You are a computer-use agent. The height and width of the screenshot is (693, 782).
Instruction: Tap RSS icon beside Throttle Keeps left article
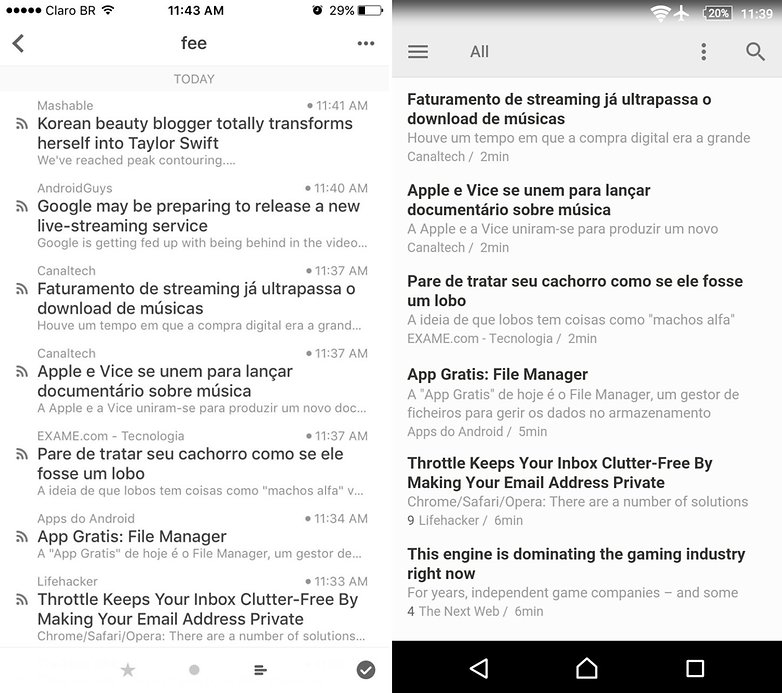tap(21, 600)
